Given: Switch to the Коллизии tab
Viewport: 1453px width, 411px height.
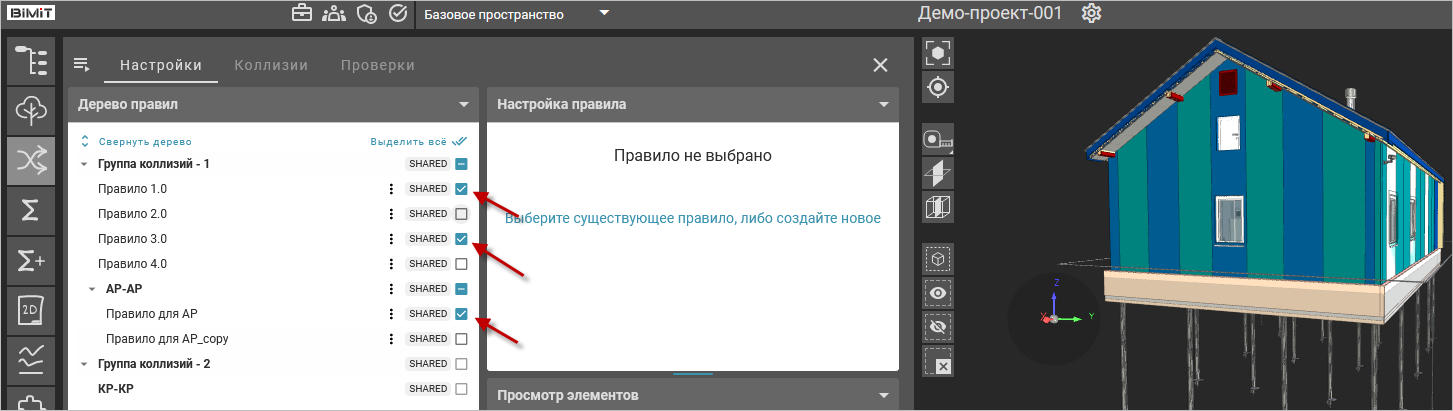Looking at the screenshot, I should pyautogui.click(x=271, y=65).
